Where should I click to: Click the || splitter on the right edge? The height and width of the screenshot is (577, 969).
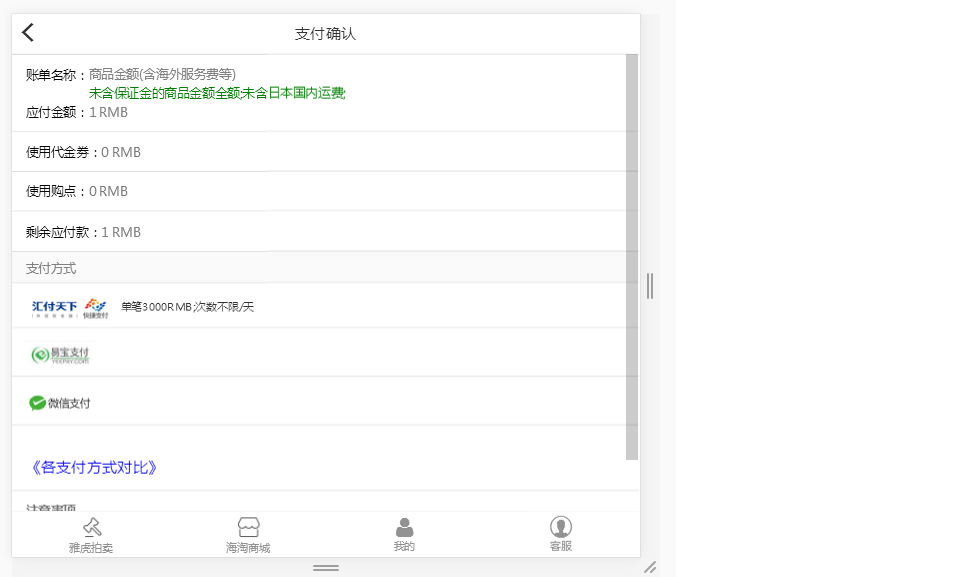[651, 286]
